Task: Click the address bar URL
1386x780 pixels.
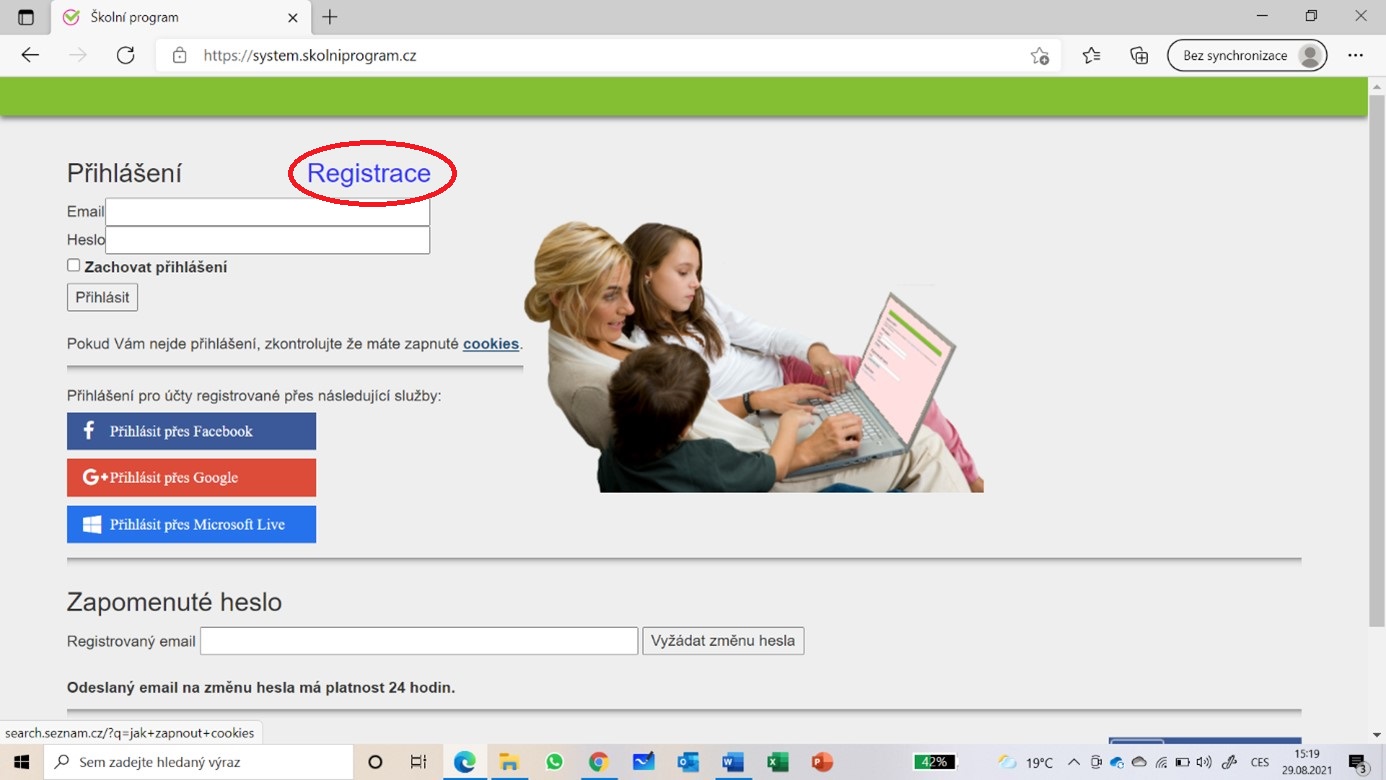Action: (310, 56)
